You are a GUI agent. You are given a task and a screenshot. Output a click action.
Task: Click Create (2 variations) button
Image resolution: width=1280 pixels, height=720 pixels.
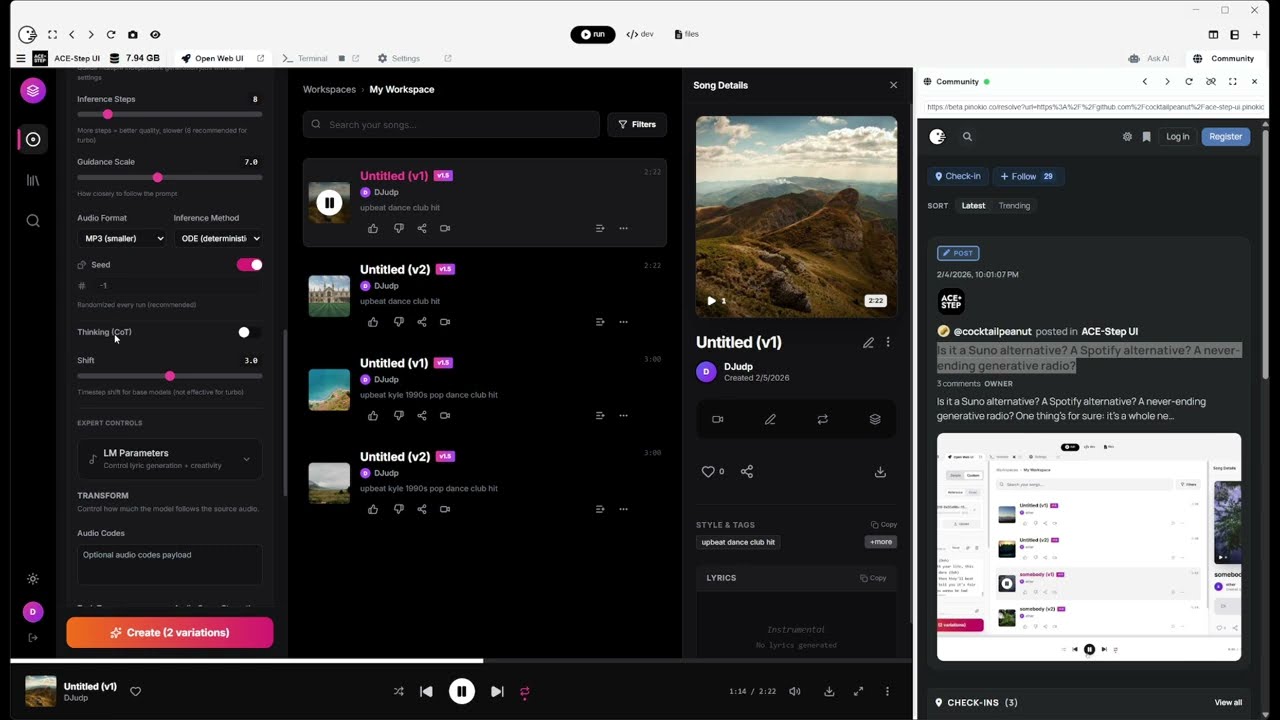click(170, 633)
